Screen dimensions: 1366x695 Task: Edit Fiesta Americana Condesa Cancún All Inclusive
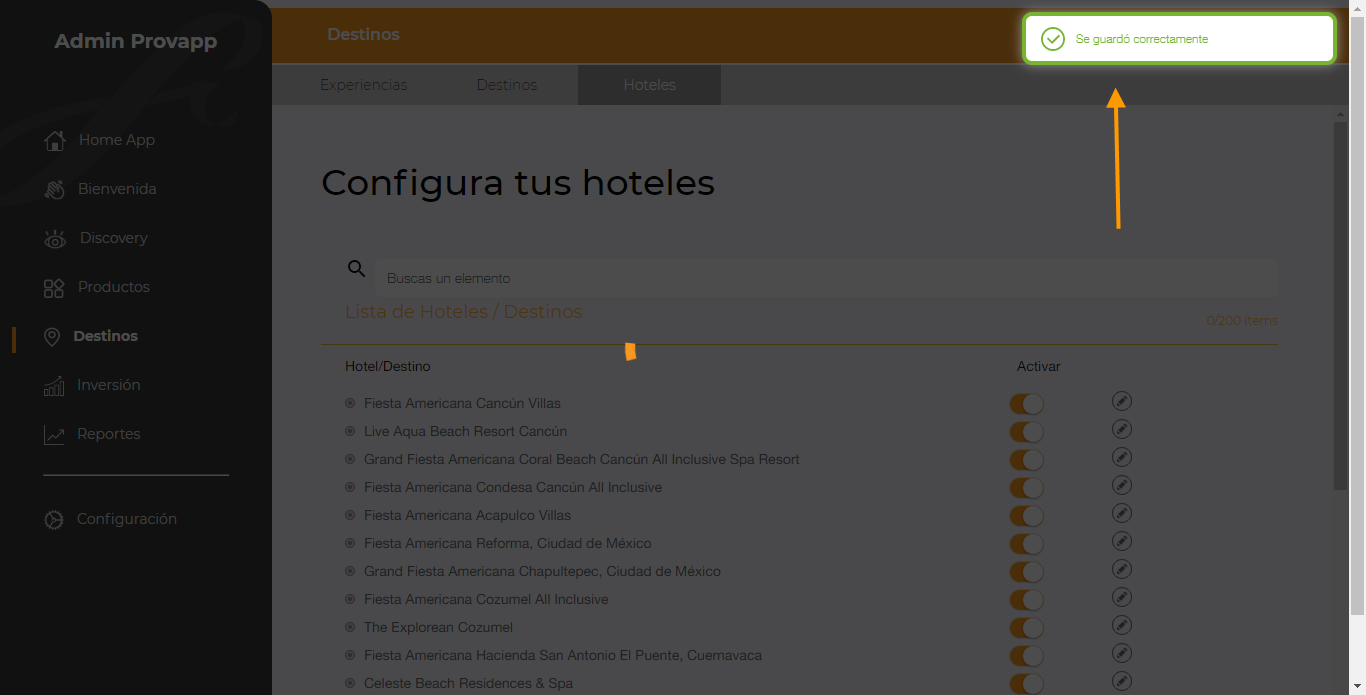[1122, 485]
